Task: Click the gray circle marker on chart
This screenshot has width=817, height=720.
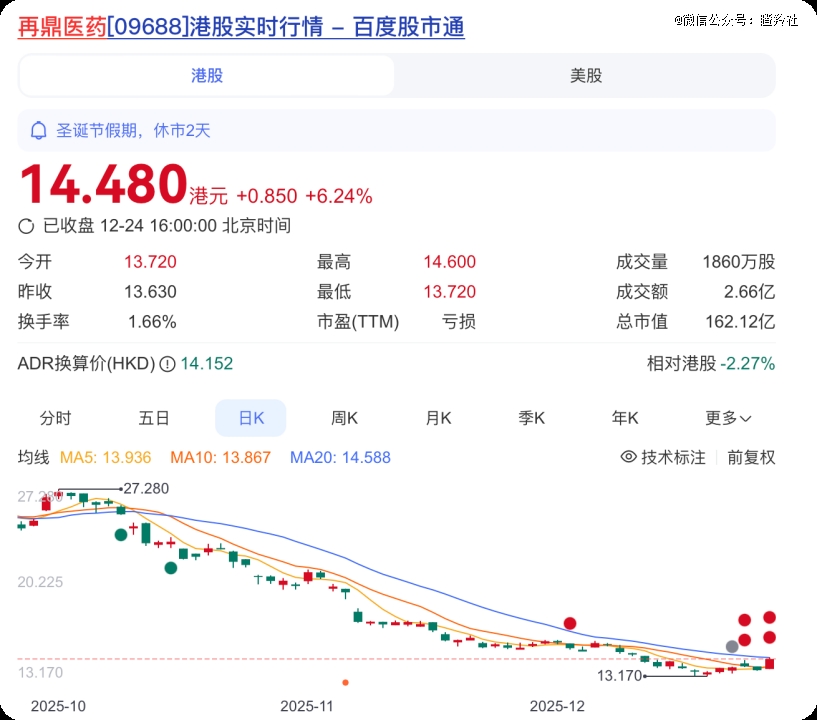Action: point(732,646)
